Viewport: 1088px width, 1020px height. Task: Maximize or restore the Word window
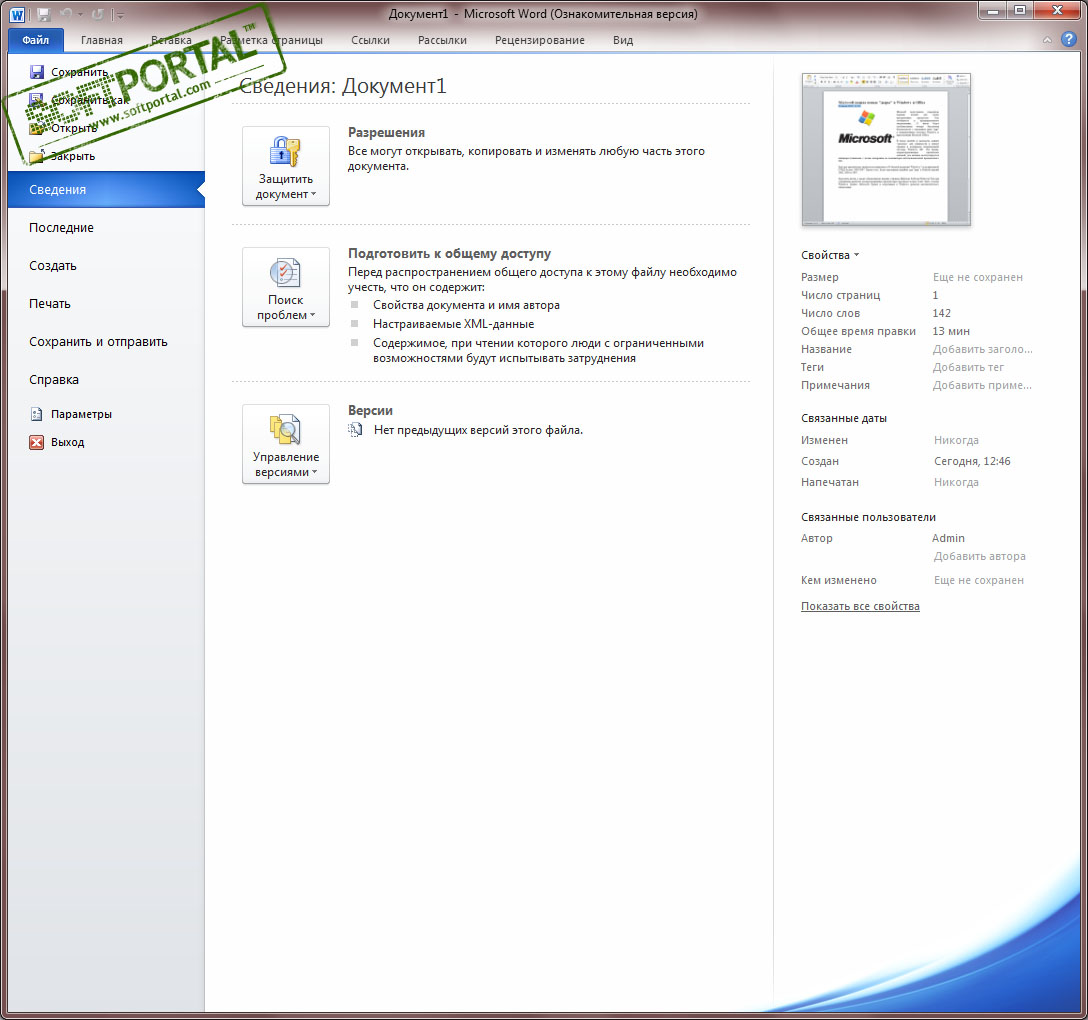1019,10
